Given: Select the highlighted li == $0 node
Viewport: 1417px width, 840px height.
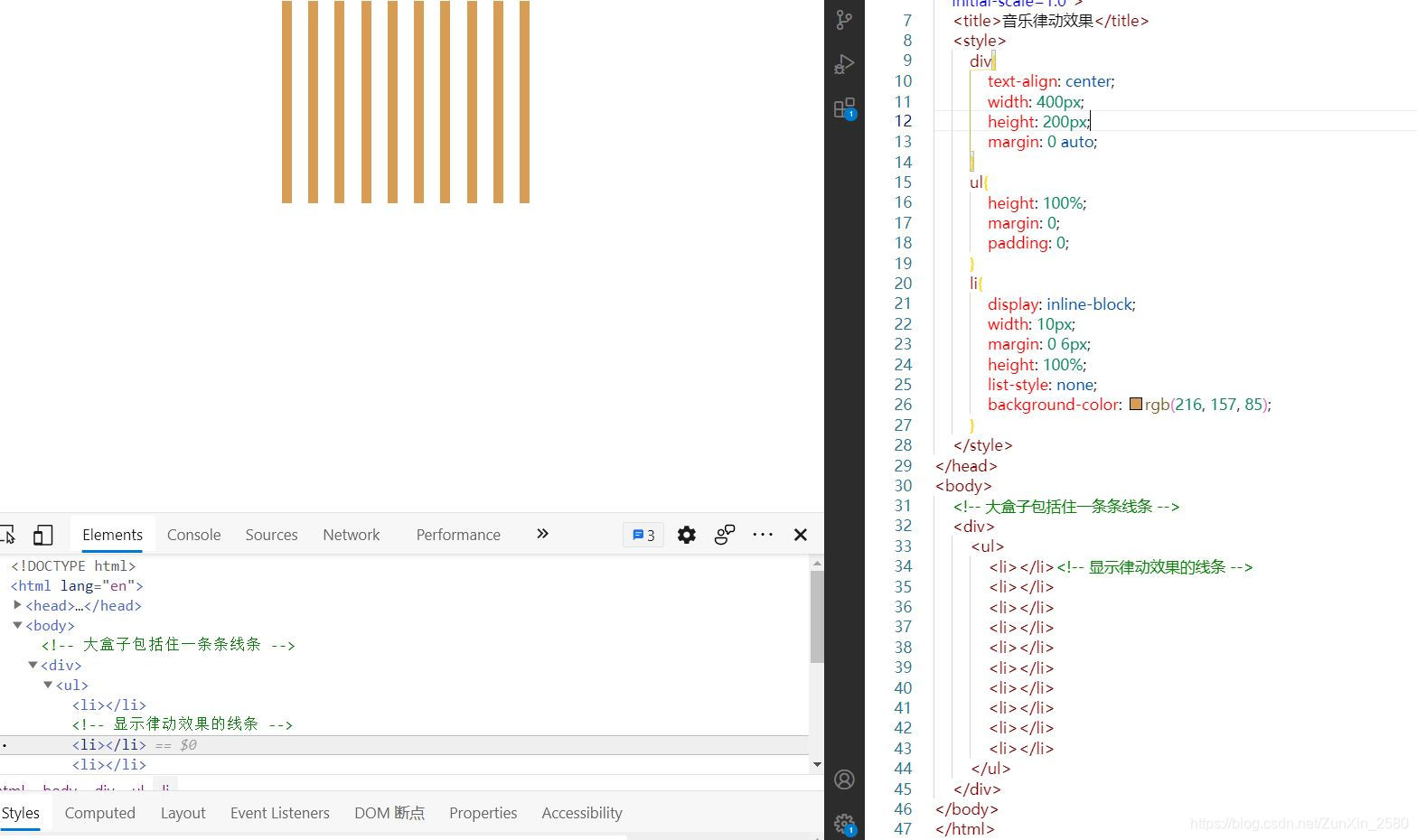Looking at the screenshot, I should click(x=404, y=745).
